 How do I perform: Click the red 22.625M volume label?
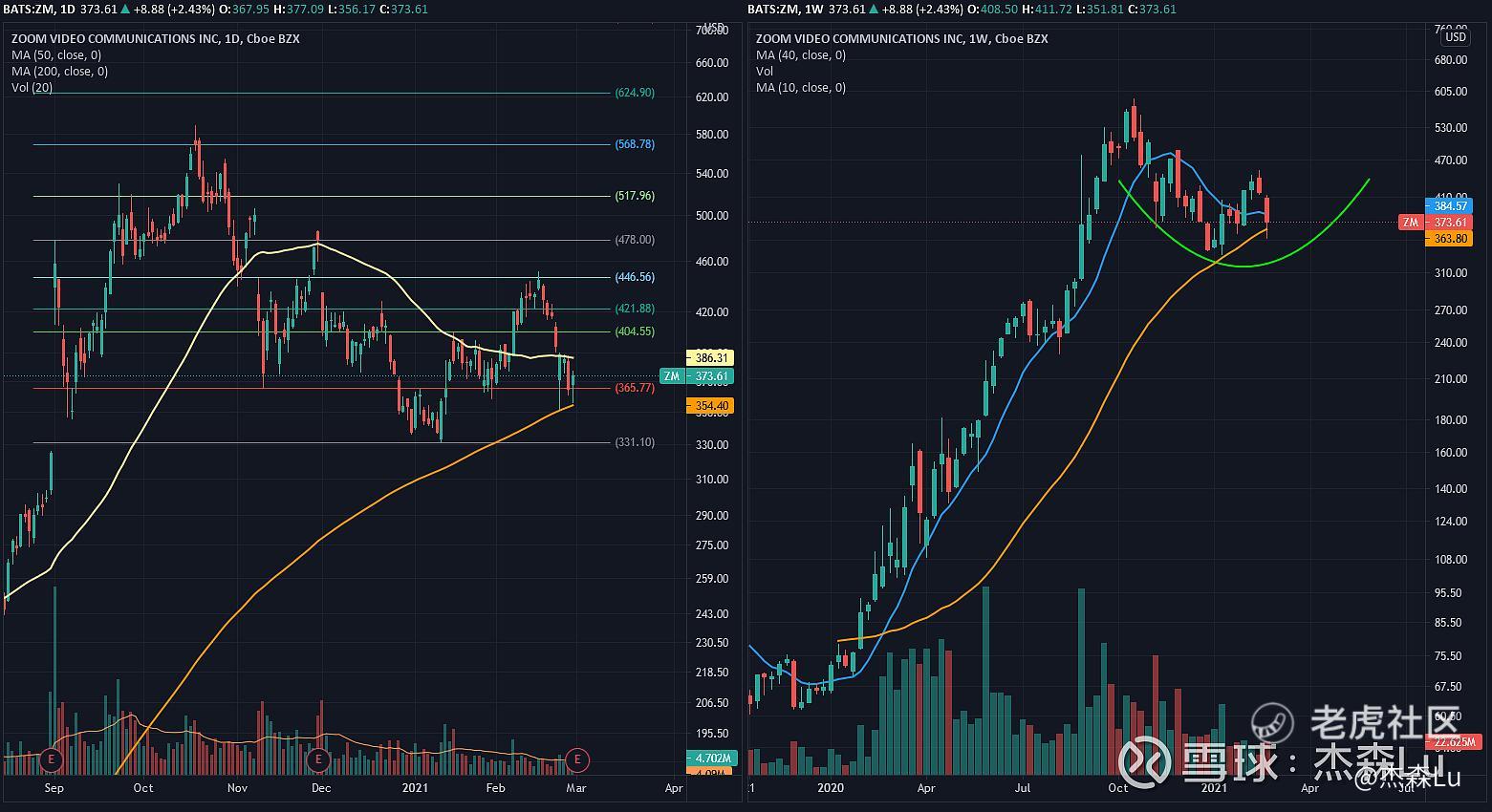[1453, 742]
